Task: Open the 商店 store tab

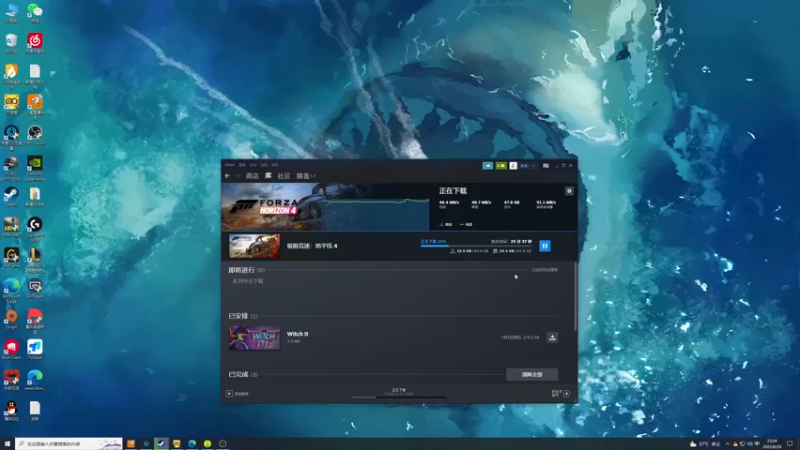Action: tap(252, 176)
